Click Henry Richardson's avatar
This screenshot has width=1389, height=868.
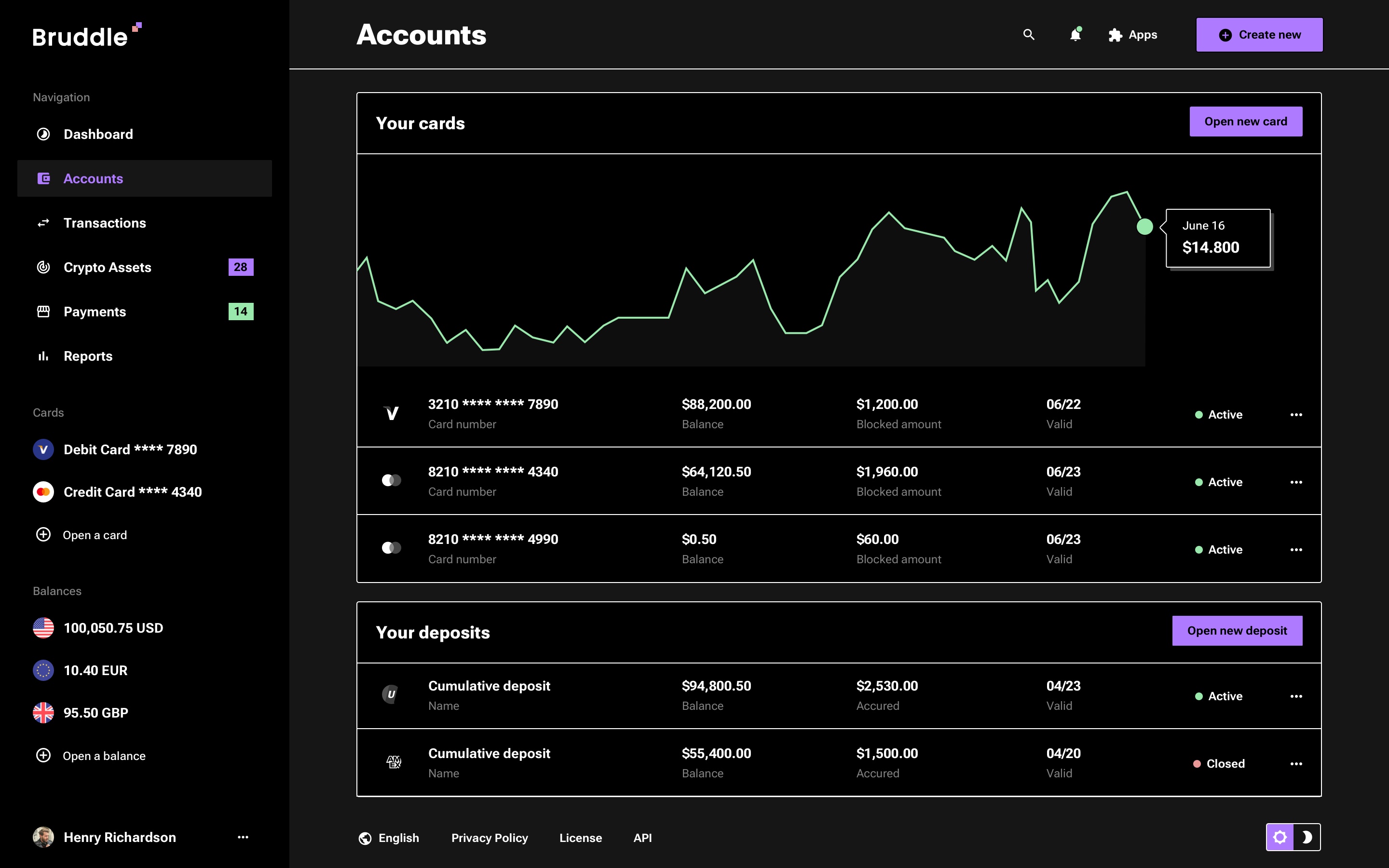click(43, 837)
